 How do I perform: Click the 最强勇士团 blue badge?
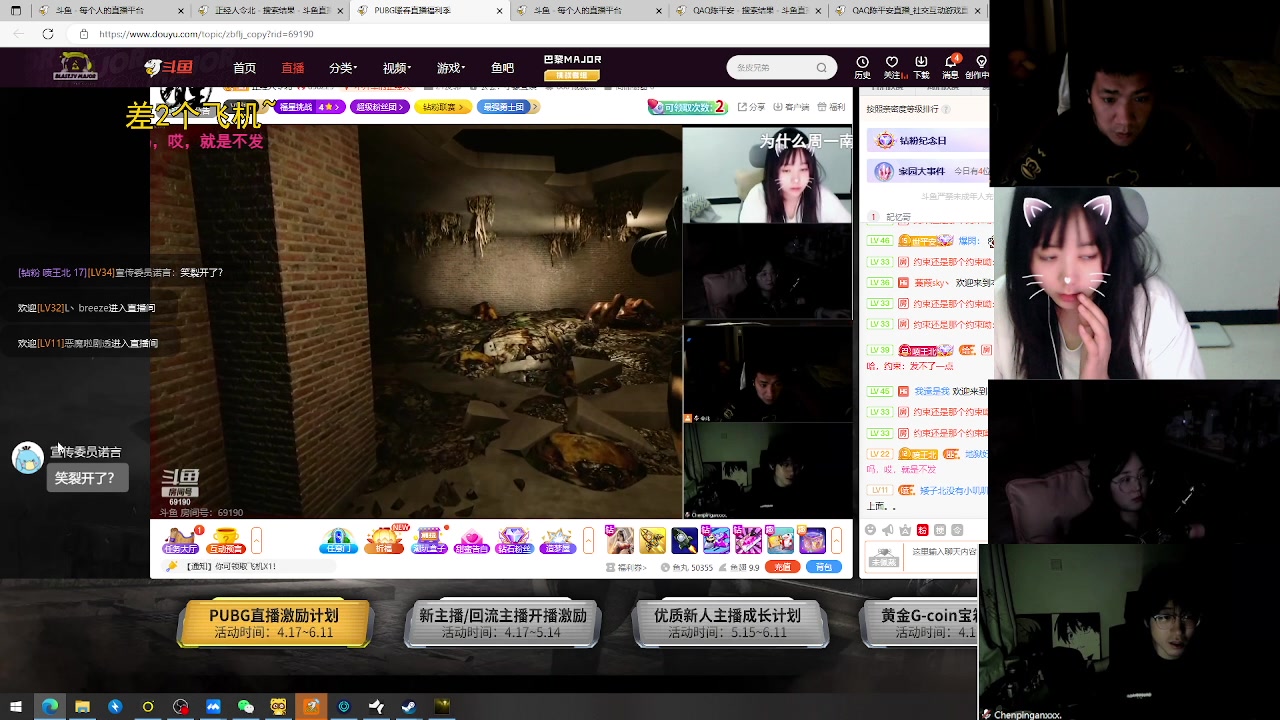pos(508,107)
